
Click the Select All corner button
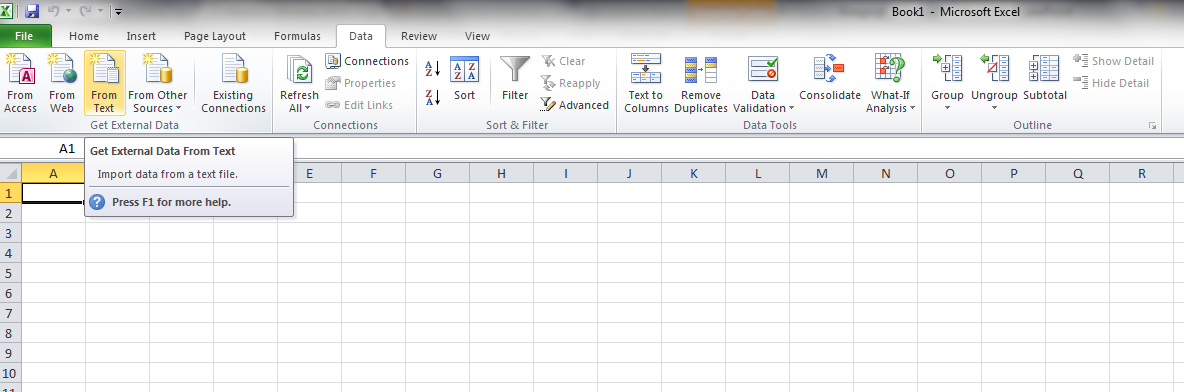[11, 174]
